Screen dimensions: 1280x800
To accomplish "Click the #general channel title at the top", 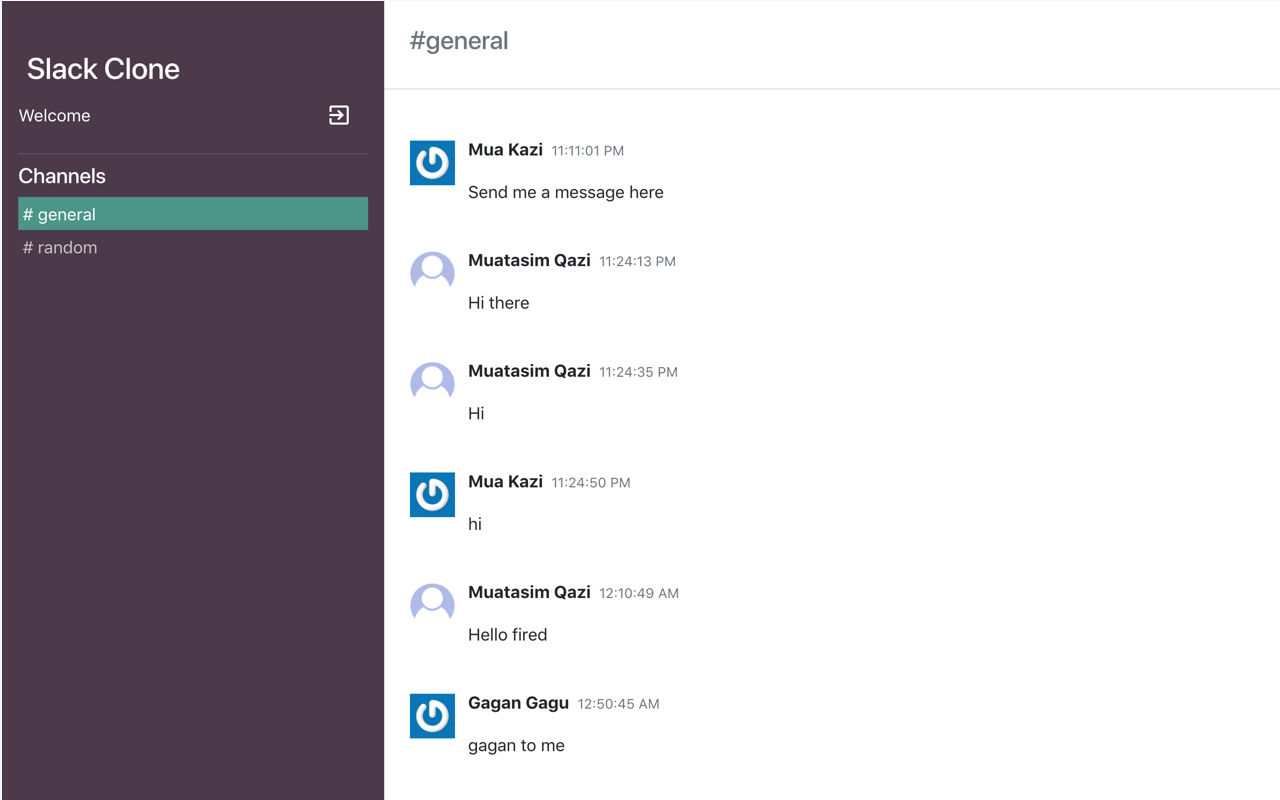I will [x=459, y=40].
